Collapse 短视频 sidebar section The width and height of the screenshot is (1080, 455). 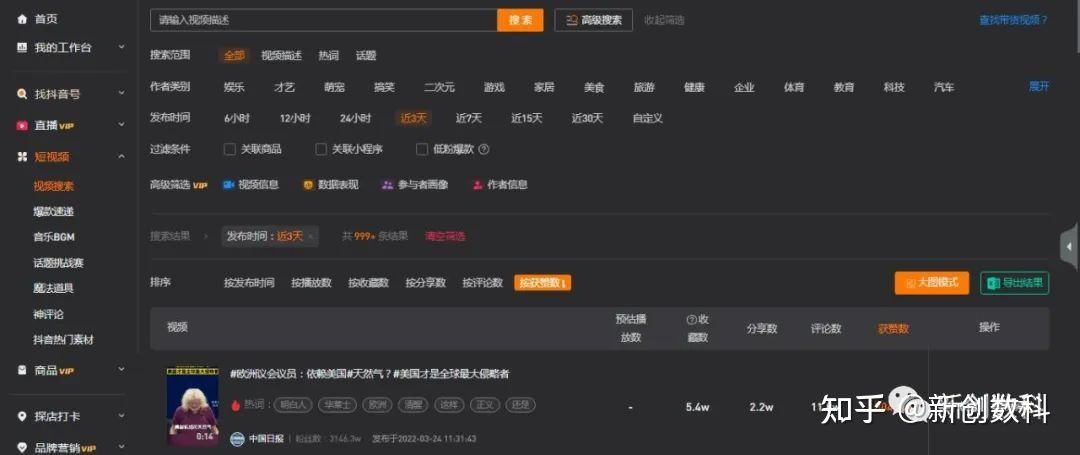(122, 157)
